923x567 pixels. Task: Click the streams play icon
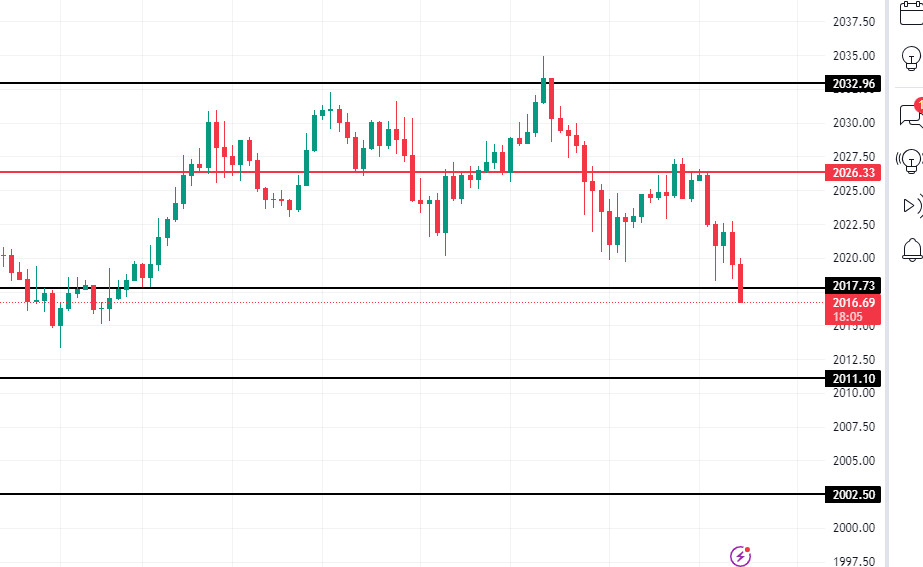(x=910, y=205)
